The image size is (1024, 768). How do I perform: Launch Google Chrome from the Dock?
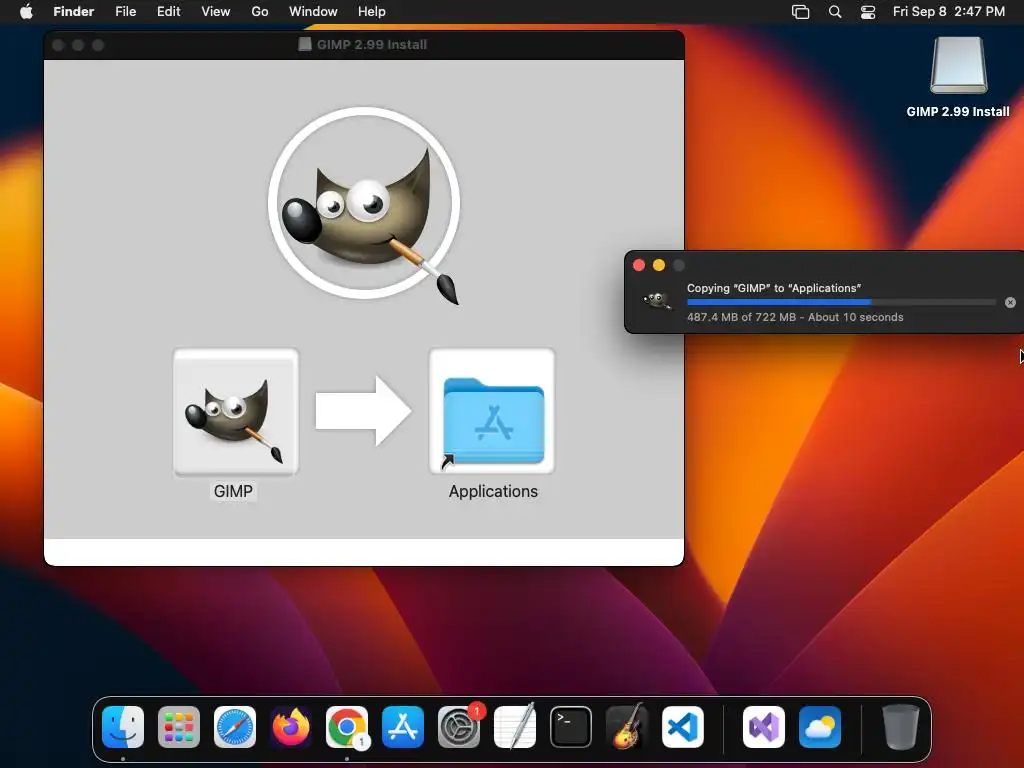347,727
